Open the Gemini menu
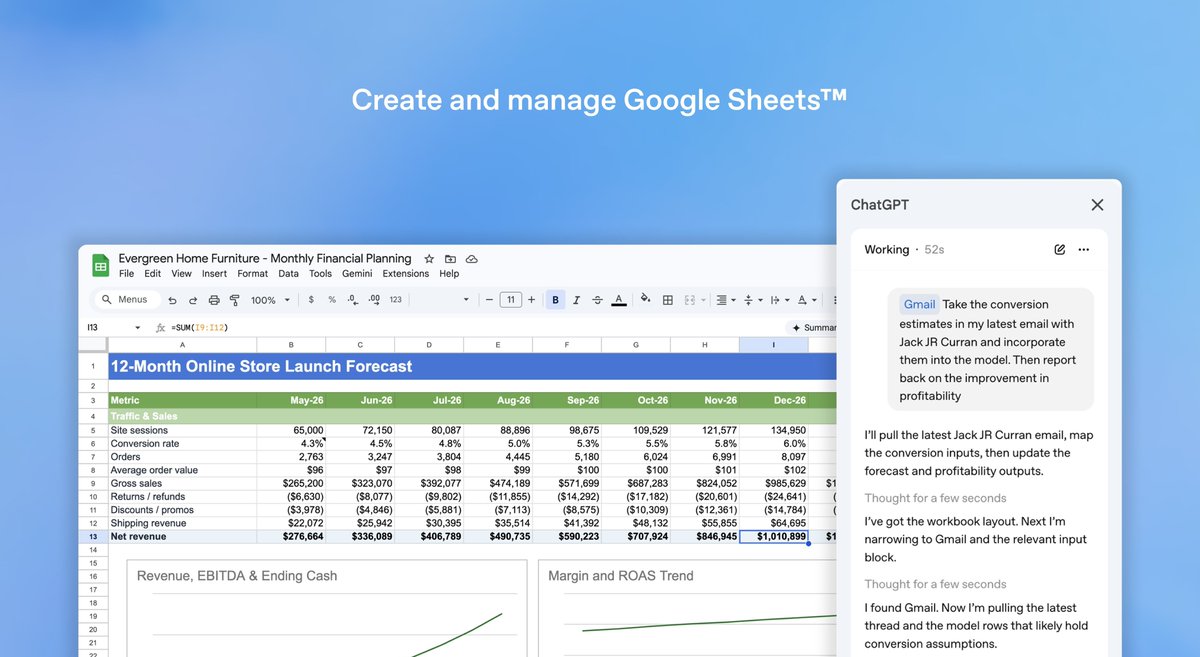This screenshot has width=1200, height=657. [x=357, y=274]
